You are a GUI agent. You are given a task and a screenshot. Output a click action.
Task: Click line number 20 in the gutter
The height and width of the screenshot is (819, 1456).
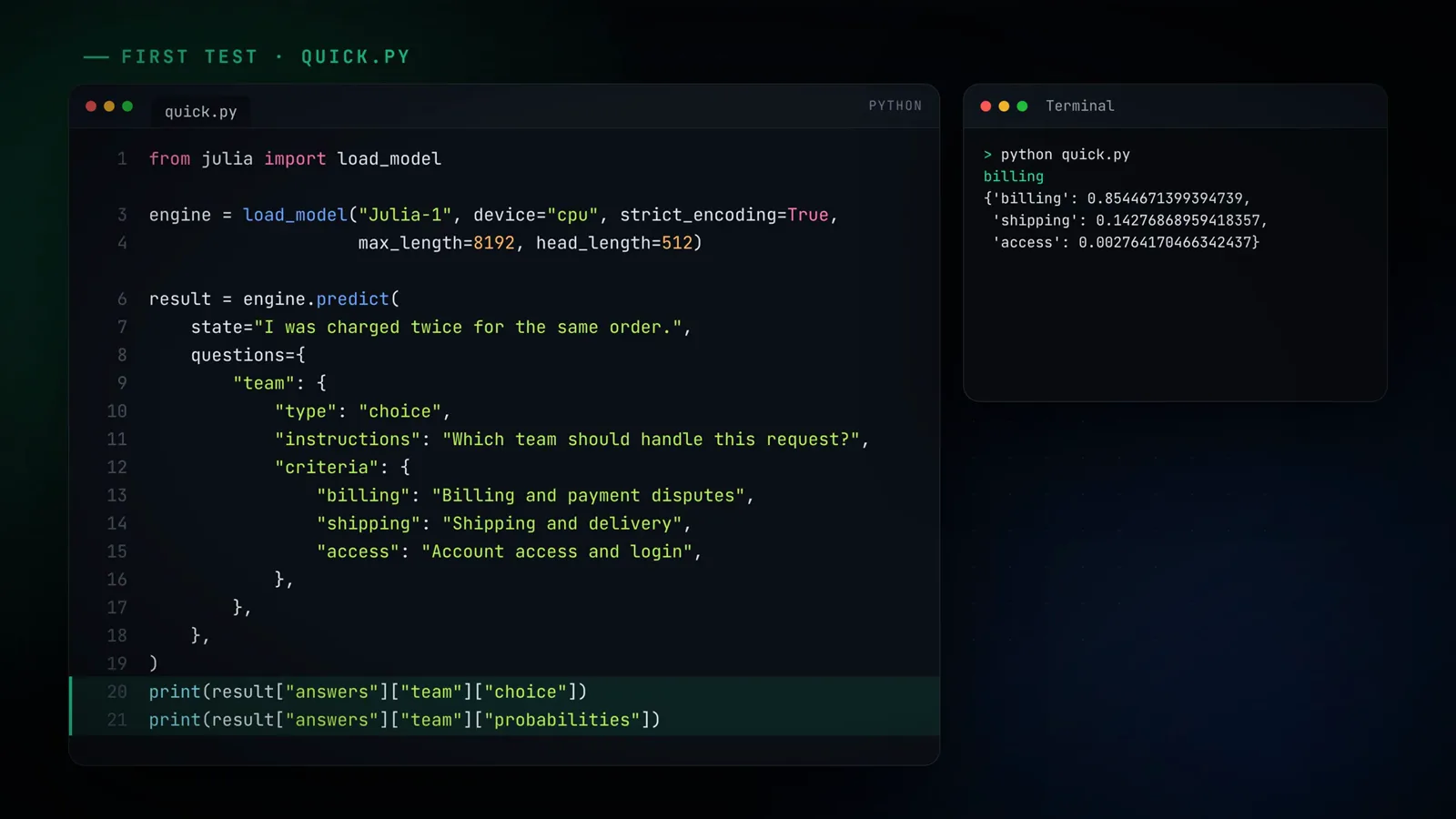pyautogui.click(x=117, y=692)
